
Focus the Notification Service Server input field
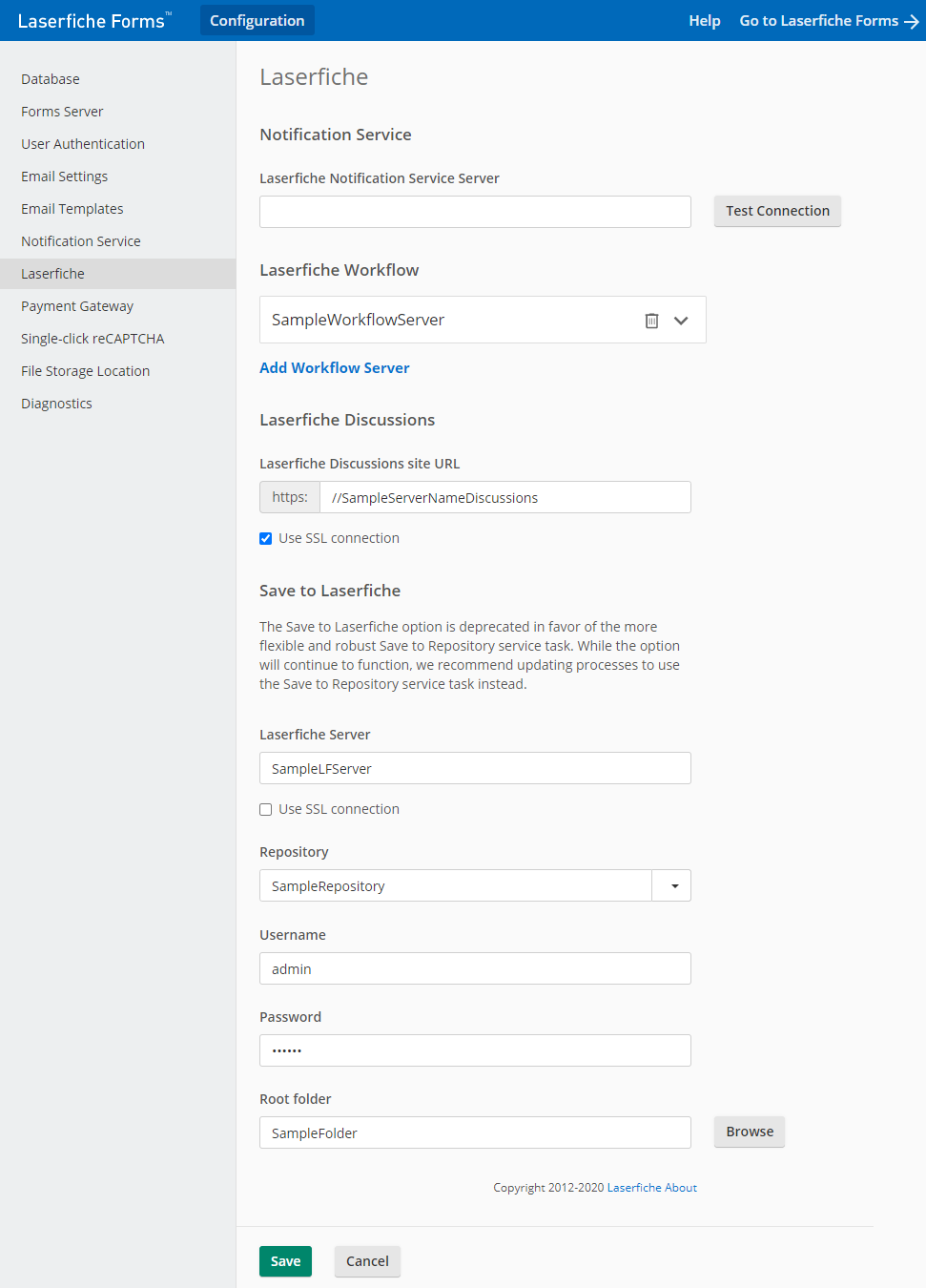475,212
